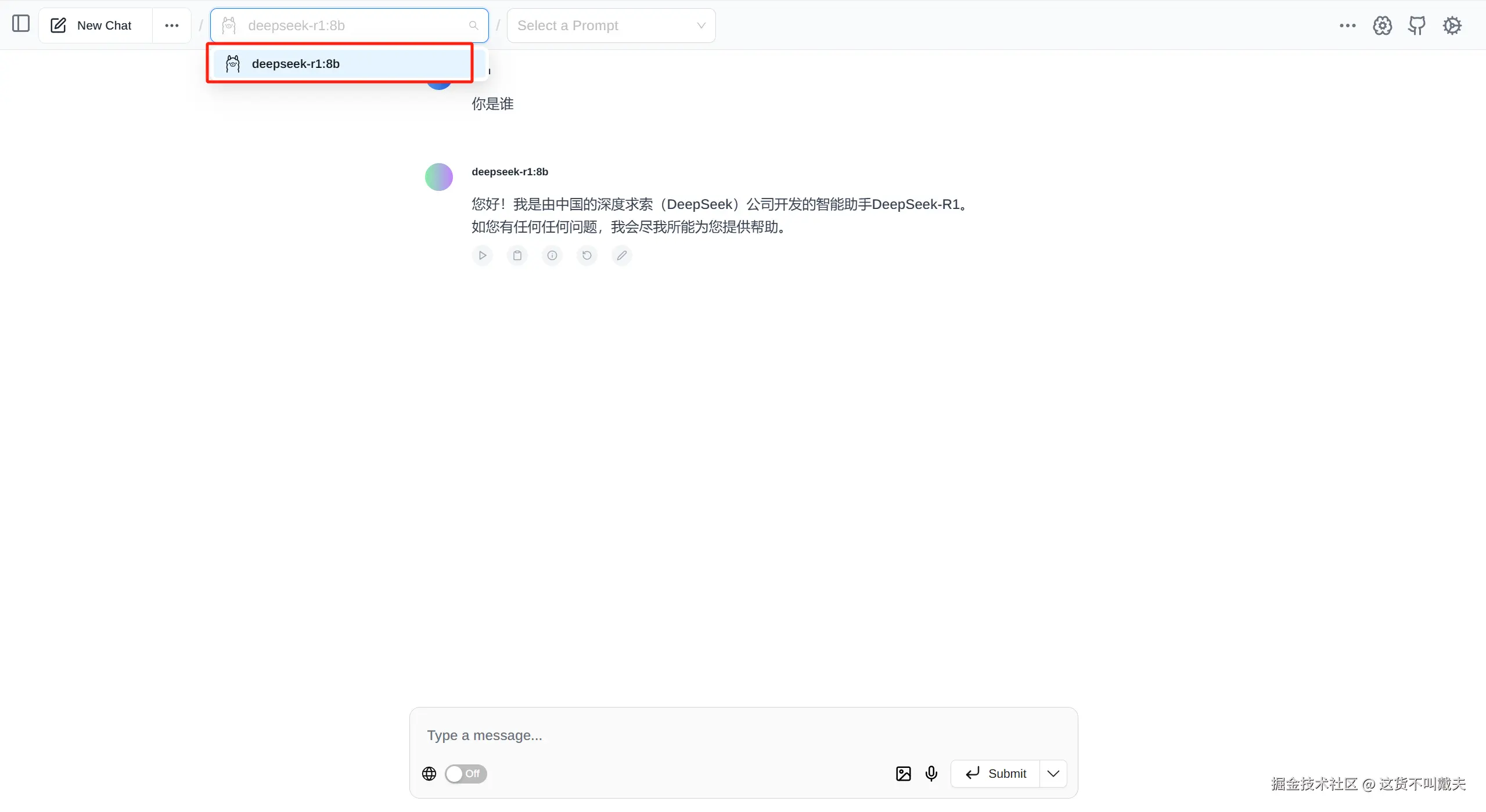This screenshot has width=1486, height=812.
Task: Expand the chevron next to Submit
Action: [x=1053, y=774]
